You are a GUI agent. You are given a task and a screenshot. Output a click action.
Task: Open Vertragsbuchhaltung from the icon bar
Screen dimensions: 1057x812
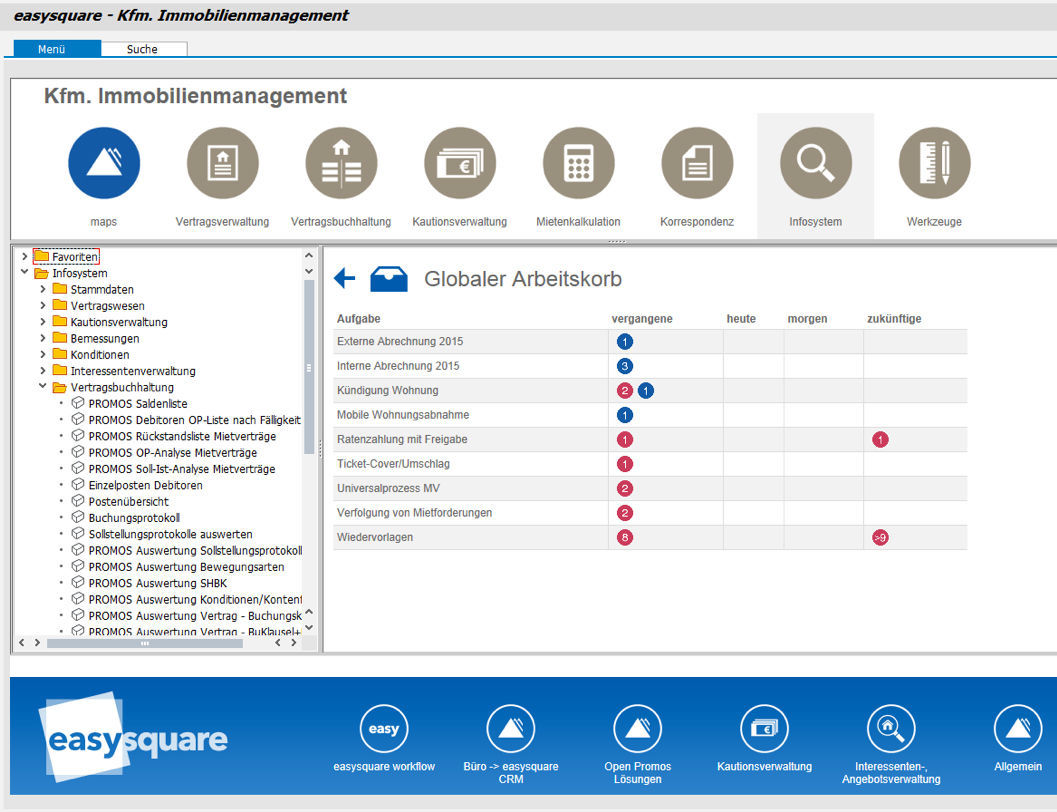pyautogui.click(x=341, y=162)
